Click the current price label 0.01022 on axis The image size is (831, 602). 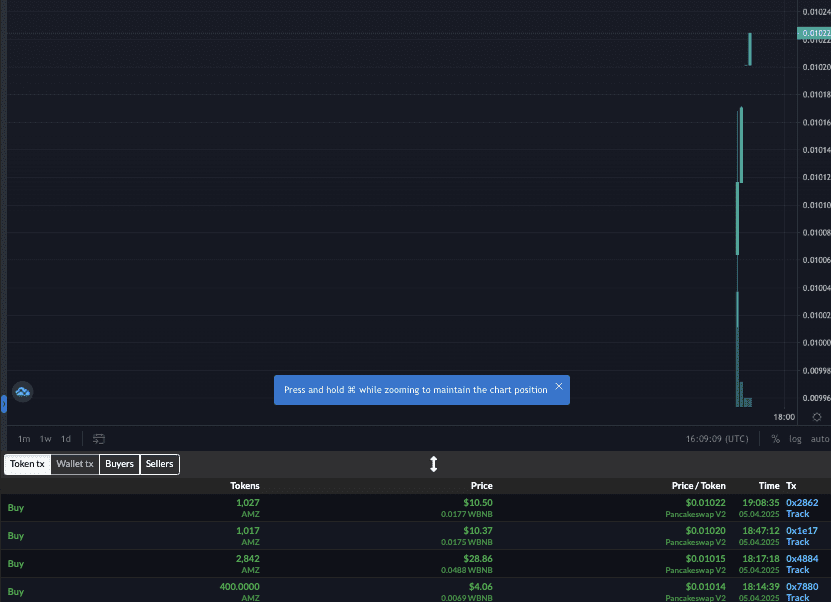pyautogui.click(x=815, y=33)
